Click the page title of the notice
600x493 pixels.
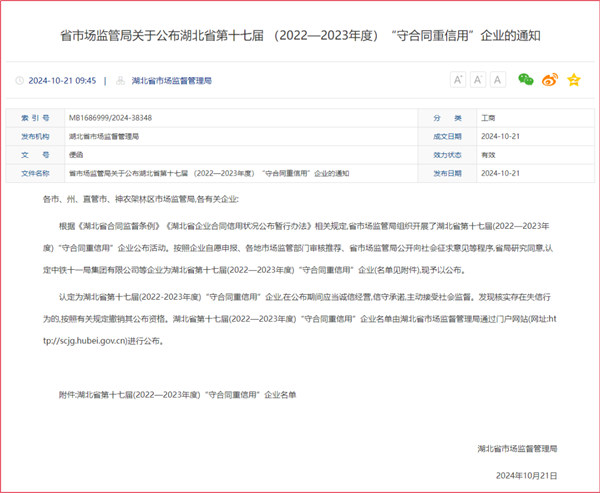[x=299, y=36]
